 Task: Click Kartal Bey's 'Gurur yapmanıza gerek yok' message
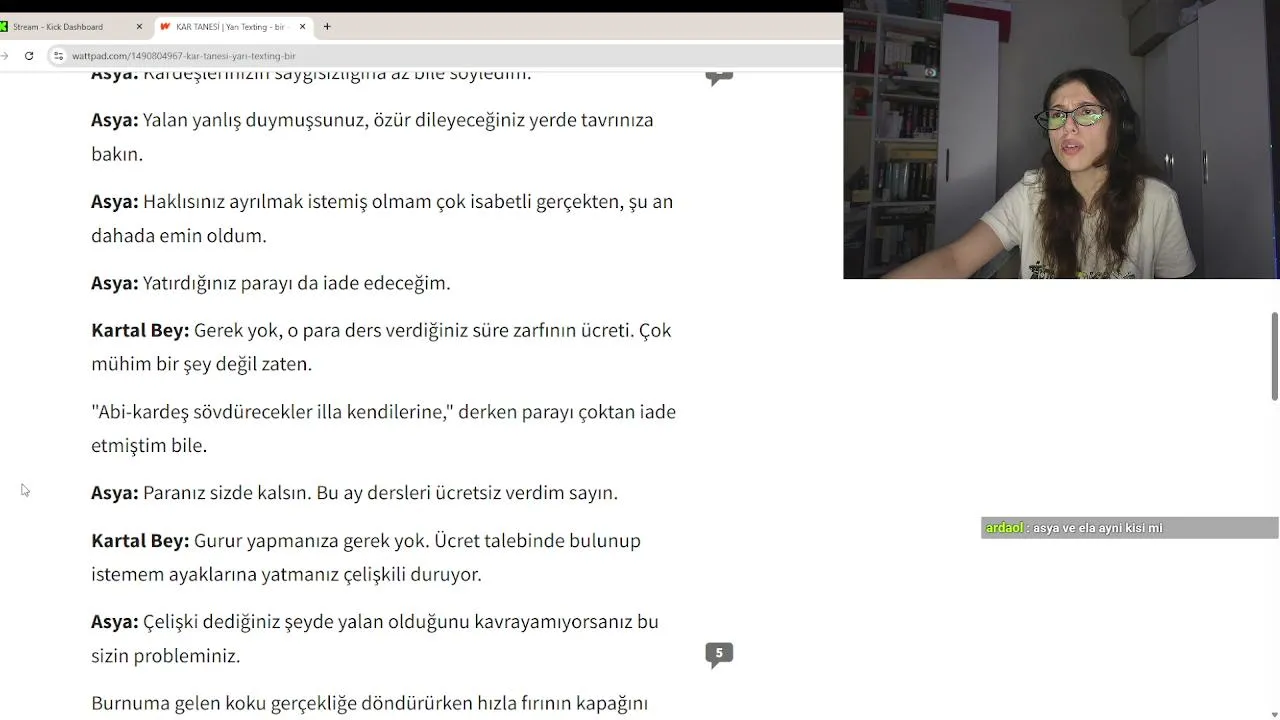(x=366, y=557)
